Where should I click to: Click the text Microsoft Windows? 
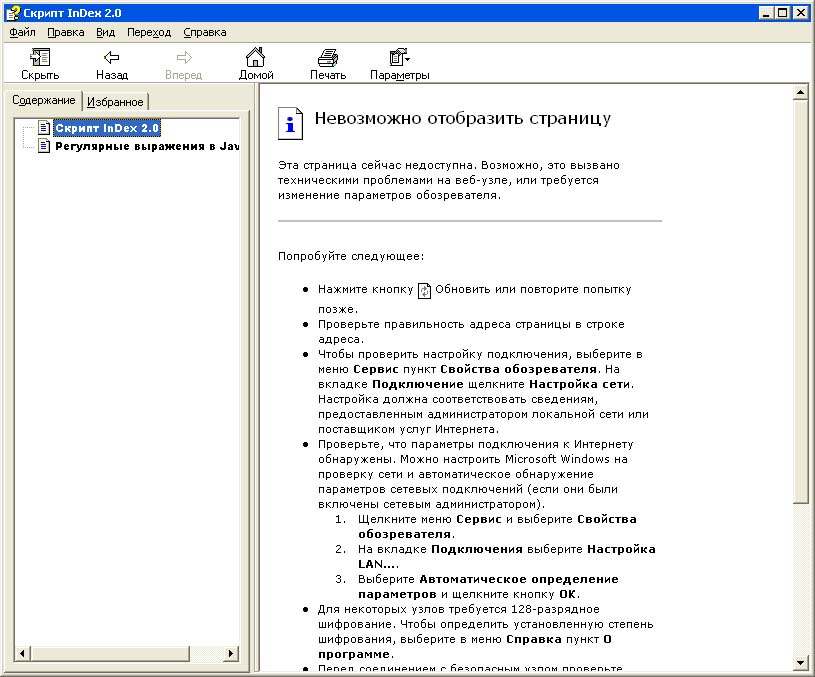[557, 459]
